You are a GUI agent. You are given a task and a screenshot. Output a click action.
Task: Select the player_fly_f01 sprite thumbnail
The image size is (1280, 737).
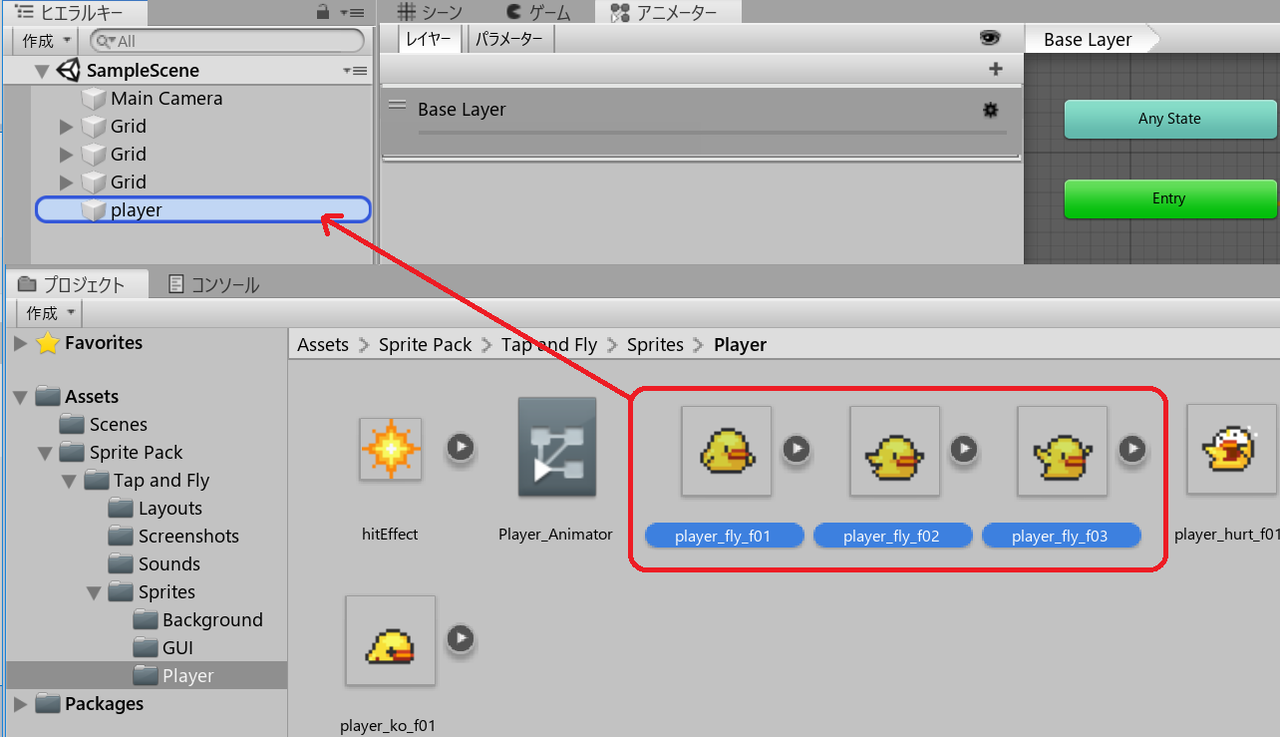pyautogui.click(x=726, y=450)
